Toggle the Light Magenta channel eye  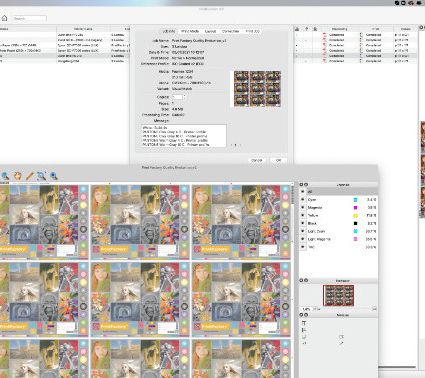pyautogui.click(x=303, y=239)
